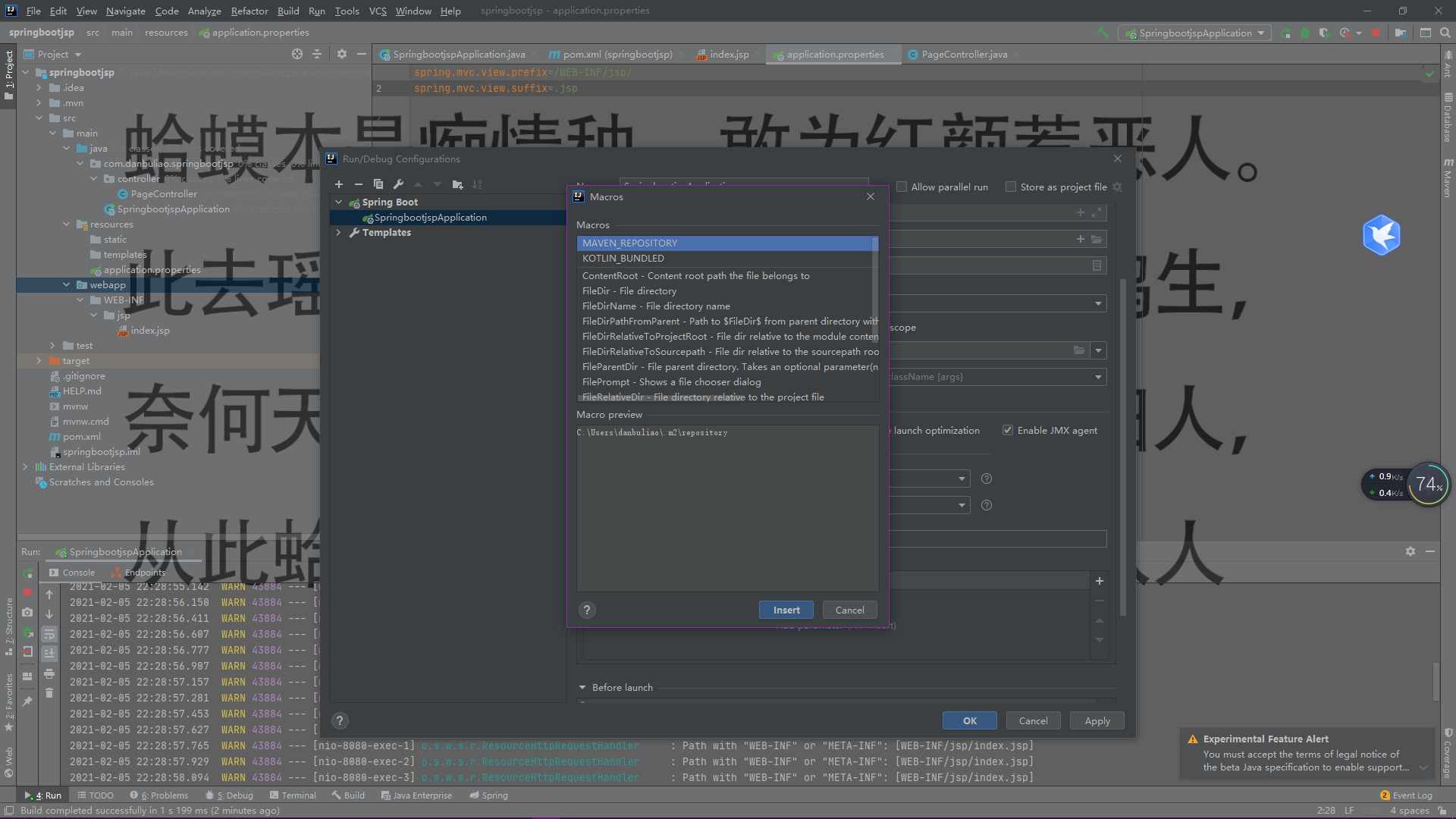Select SpringbootjspApplication configuration in dialog tree
This screenshot has width=1456, height=819.
[x=448, y=218]
